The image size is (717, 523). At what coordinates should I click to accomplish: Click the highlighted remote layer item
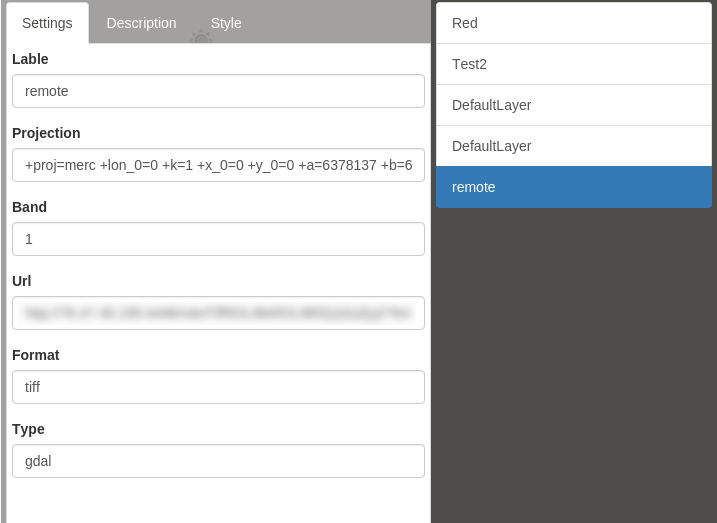click(x=573, y=187)
